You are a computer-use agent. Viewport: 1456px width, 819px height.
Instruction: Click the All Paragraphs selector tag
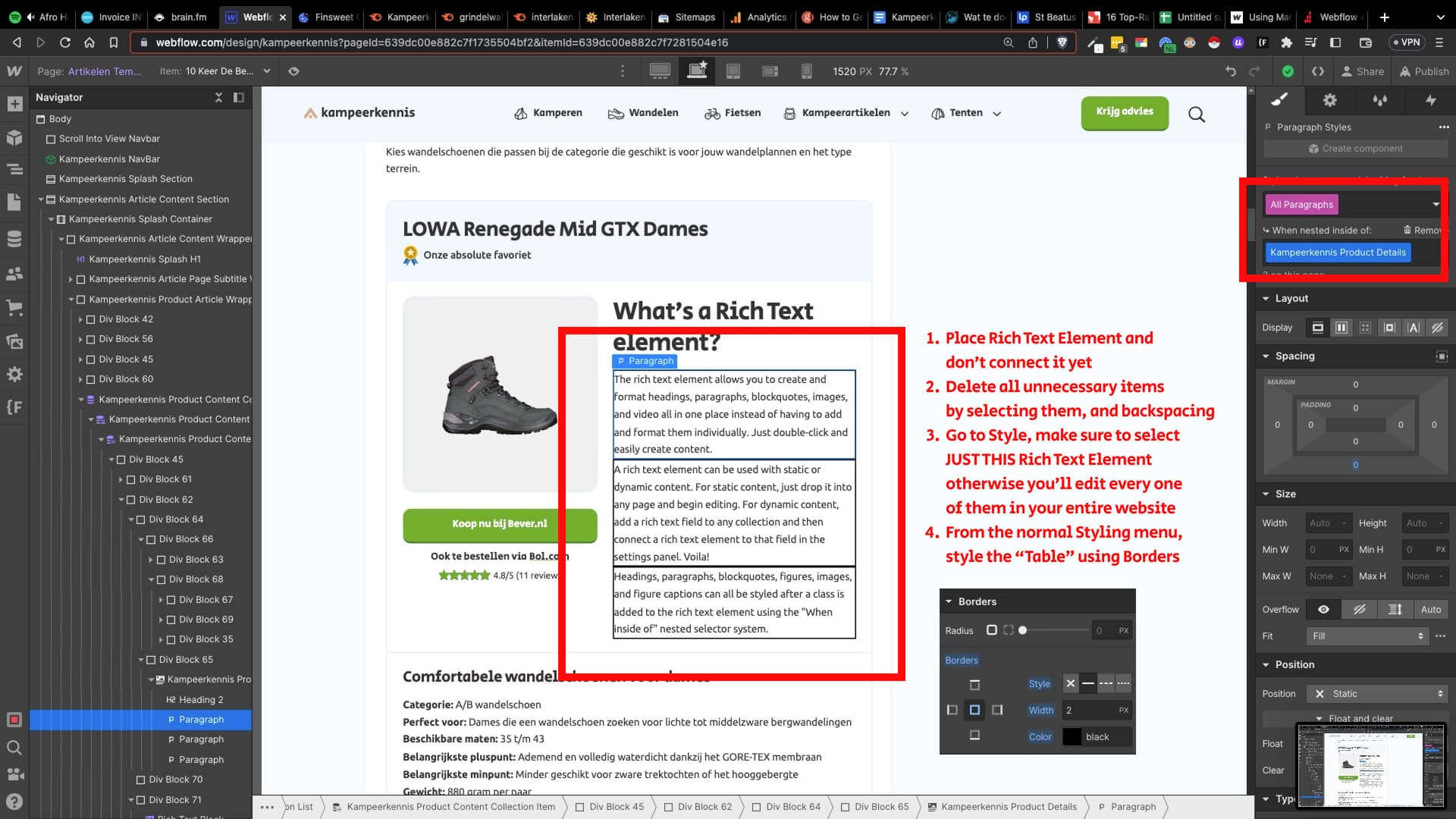pyautogui.click(x=1301, y=205)
